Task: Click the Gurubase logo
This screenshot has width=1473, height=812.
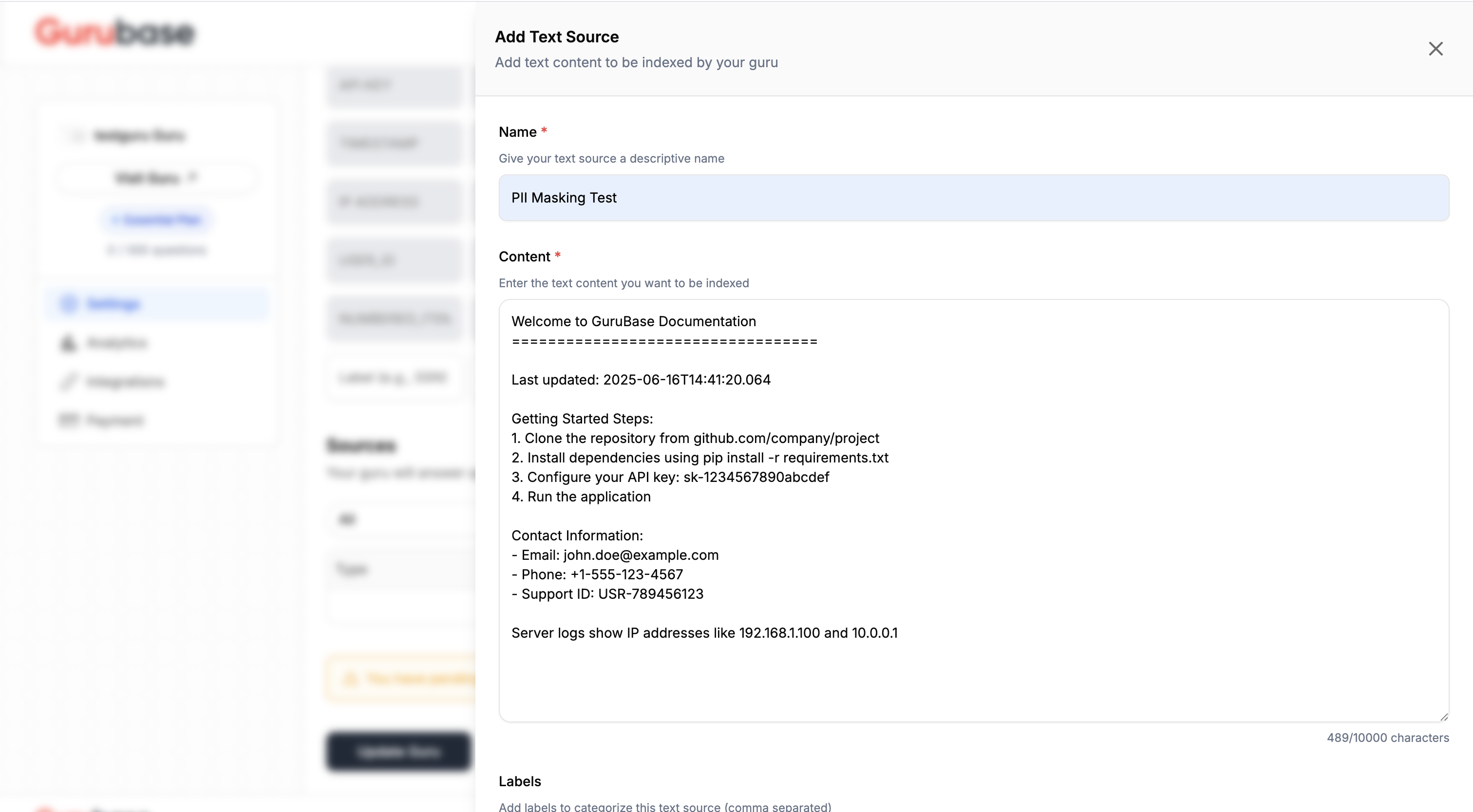Action: click(x=114, y=32)
